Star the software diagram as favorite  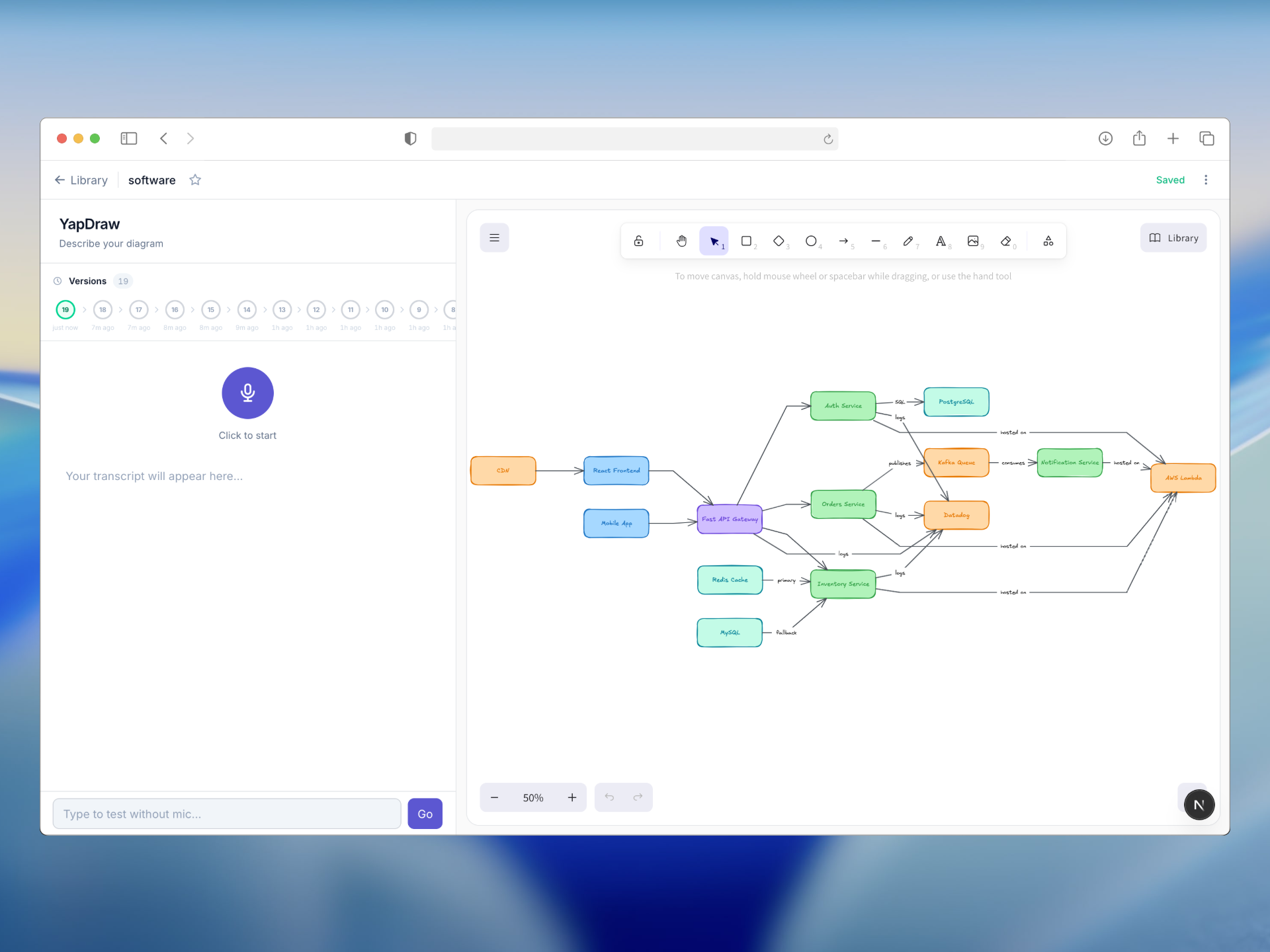195,180
